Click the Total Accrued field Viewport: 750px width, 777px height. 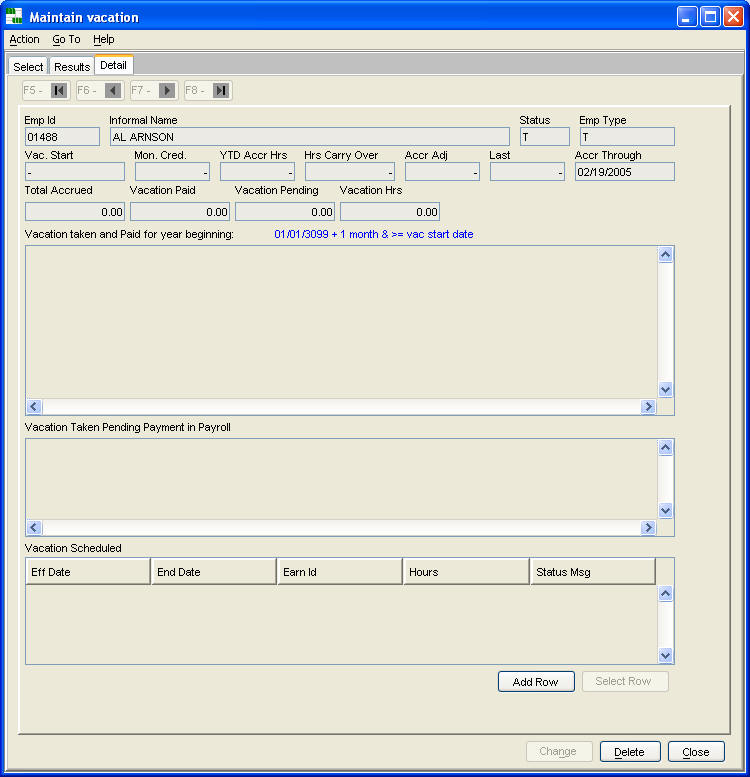pos(75,212)
